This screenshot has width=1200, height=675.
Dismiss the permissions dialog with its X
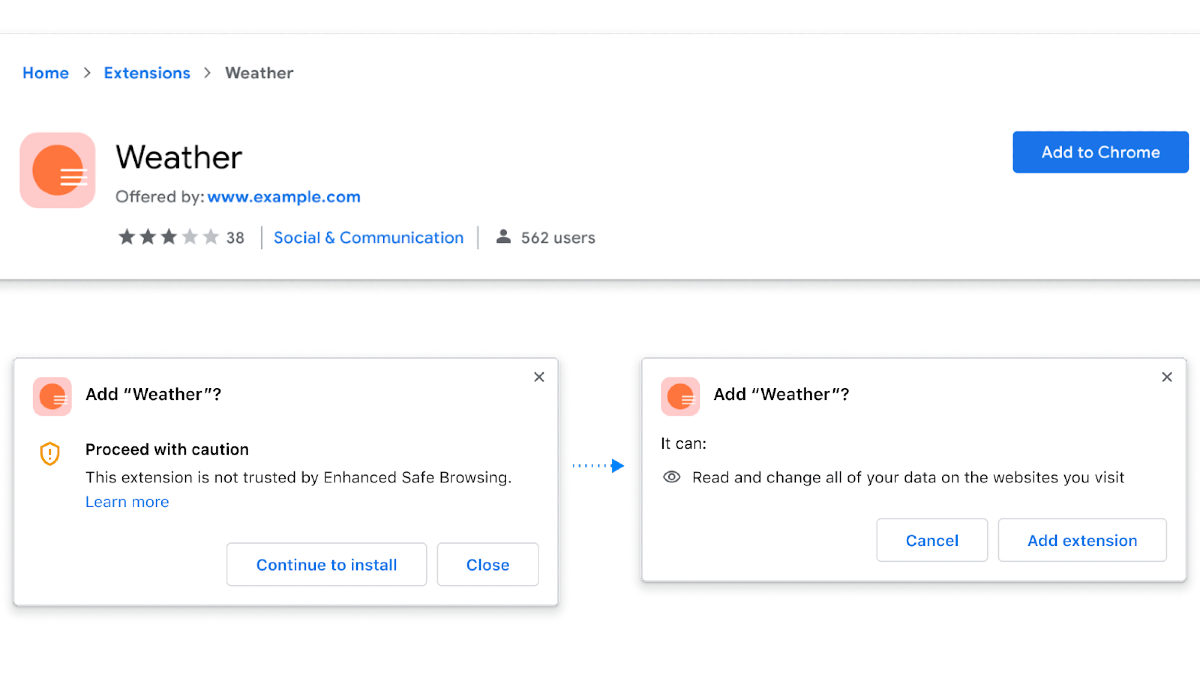[x=1167, y=377]
